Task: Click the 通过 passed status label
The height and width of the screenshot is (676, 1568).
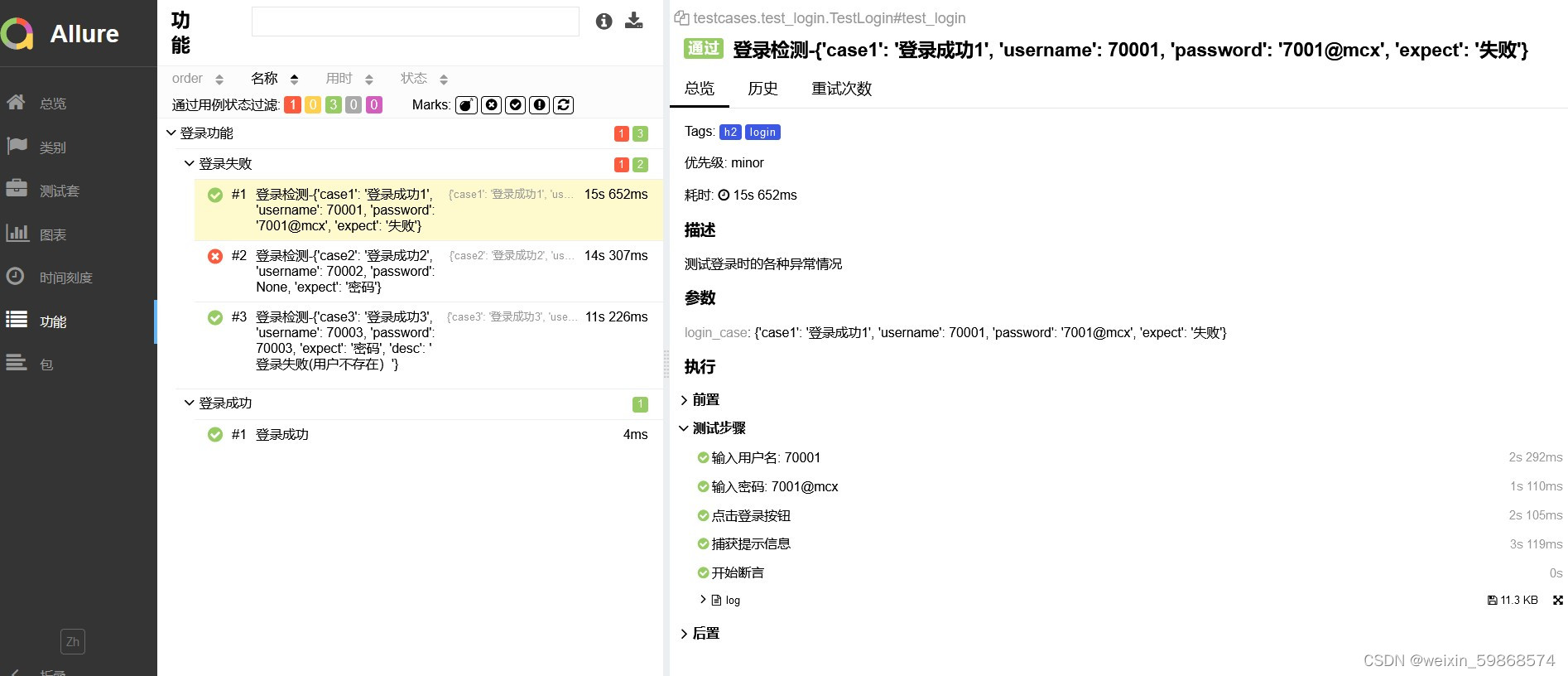Action: (x=704, y=49)
